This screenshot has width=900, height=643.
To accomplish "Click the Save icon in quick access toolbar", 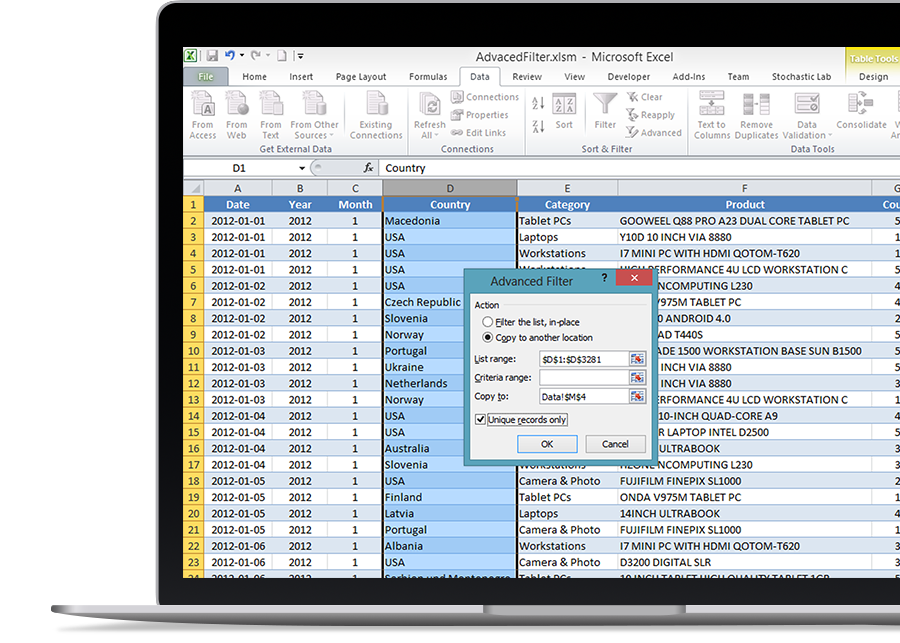I will (211, 56).
